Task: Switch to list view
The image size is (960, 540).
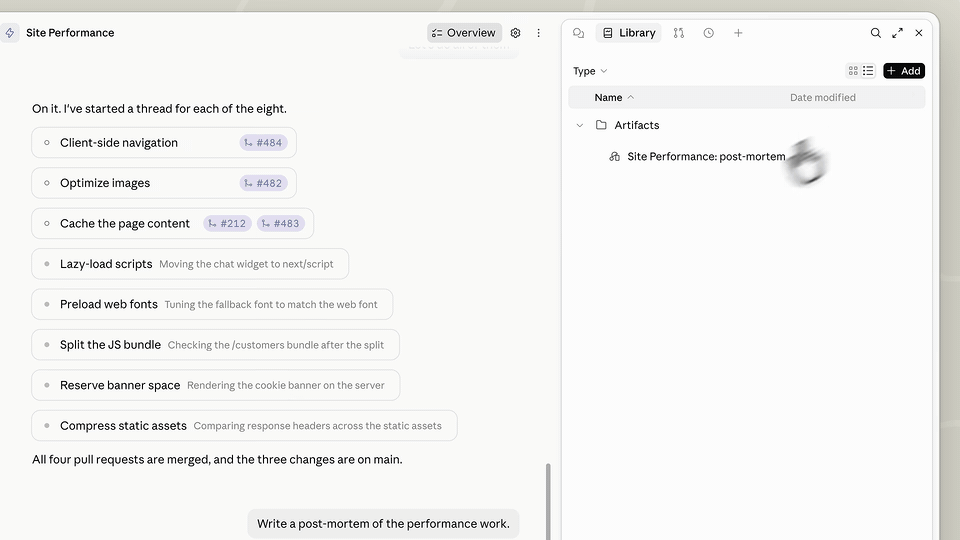Action: click(x=868, y=71)
